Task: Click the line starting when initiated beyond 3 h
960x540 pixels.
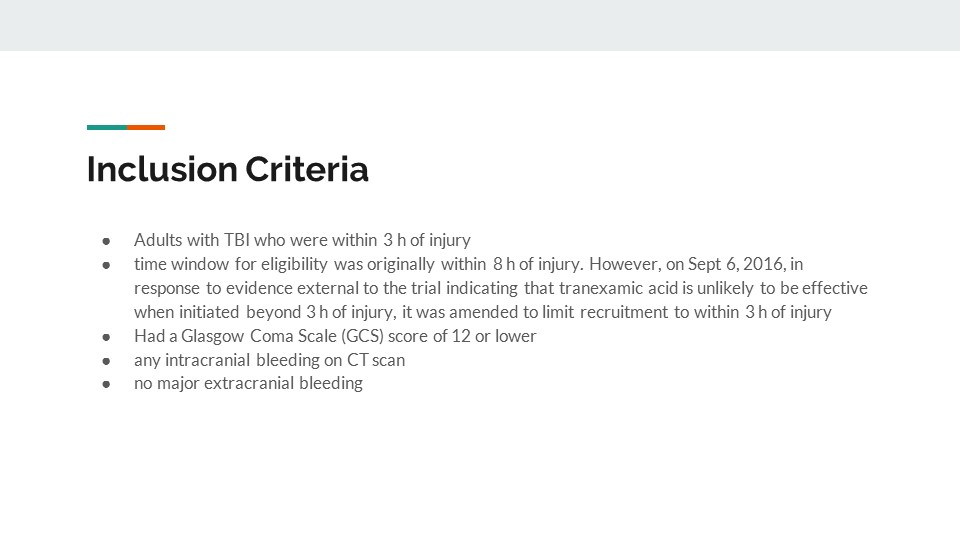Action: click(482, 312)
